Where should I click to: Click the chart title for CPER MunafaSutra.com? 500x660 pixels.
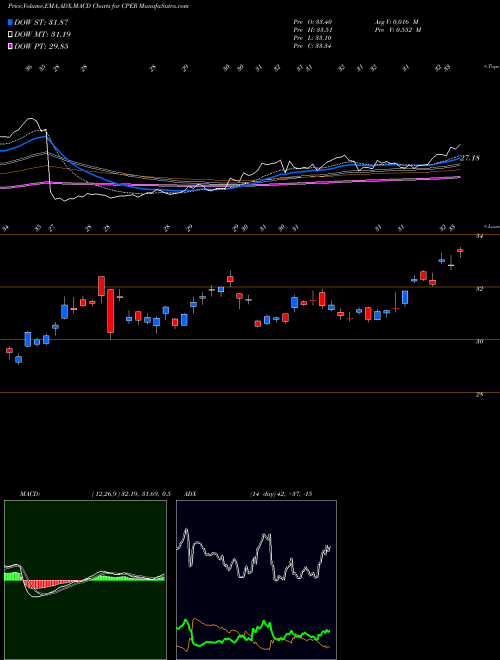pos(98,6)
